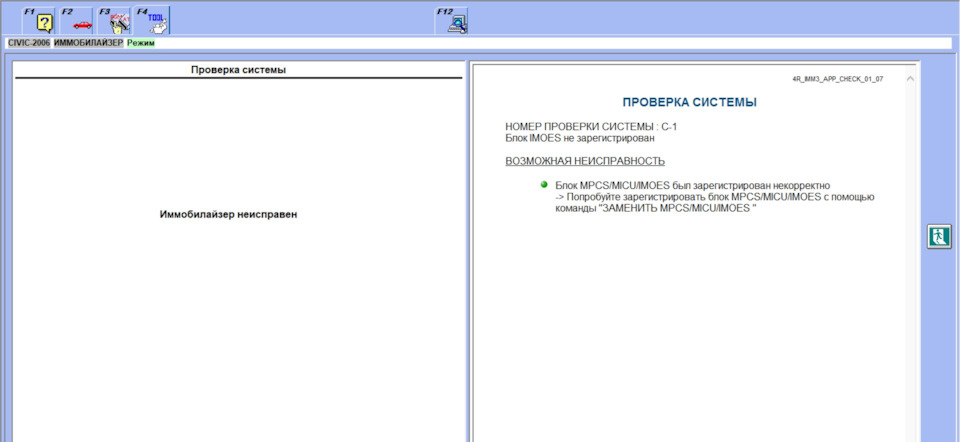Click the blue ПРОВЕРКА СИСТЕМЫ title
This screenshot has width=960, height=442.
[689, 102]
